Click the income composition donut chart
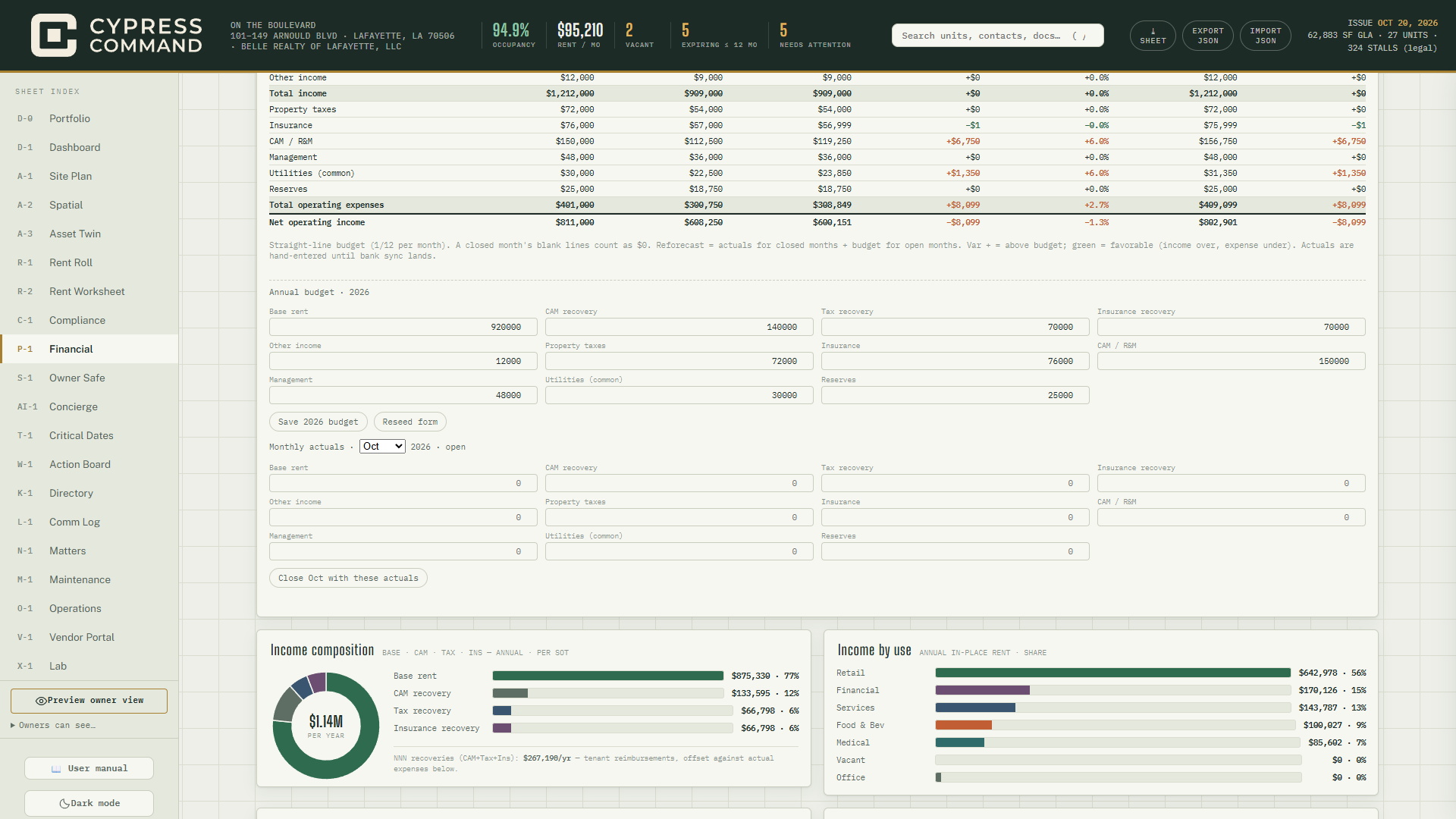 (x=326, y=726)
